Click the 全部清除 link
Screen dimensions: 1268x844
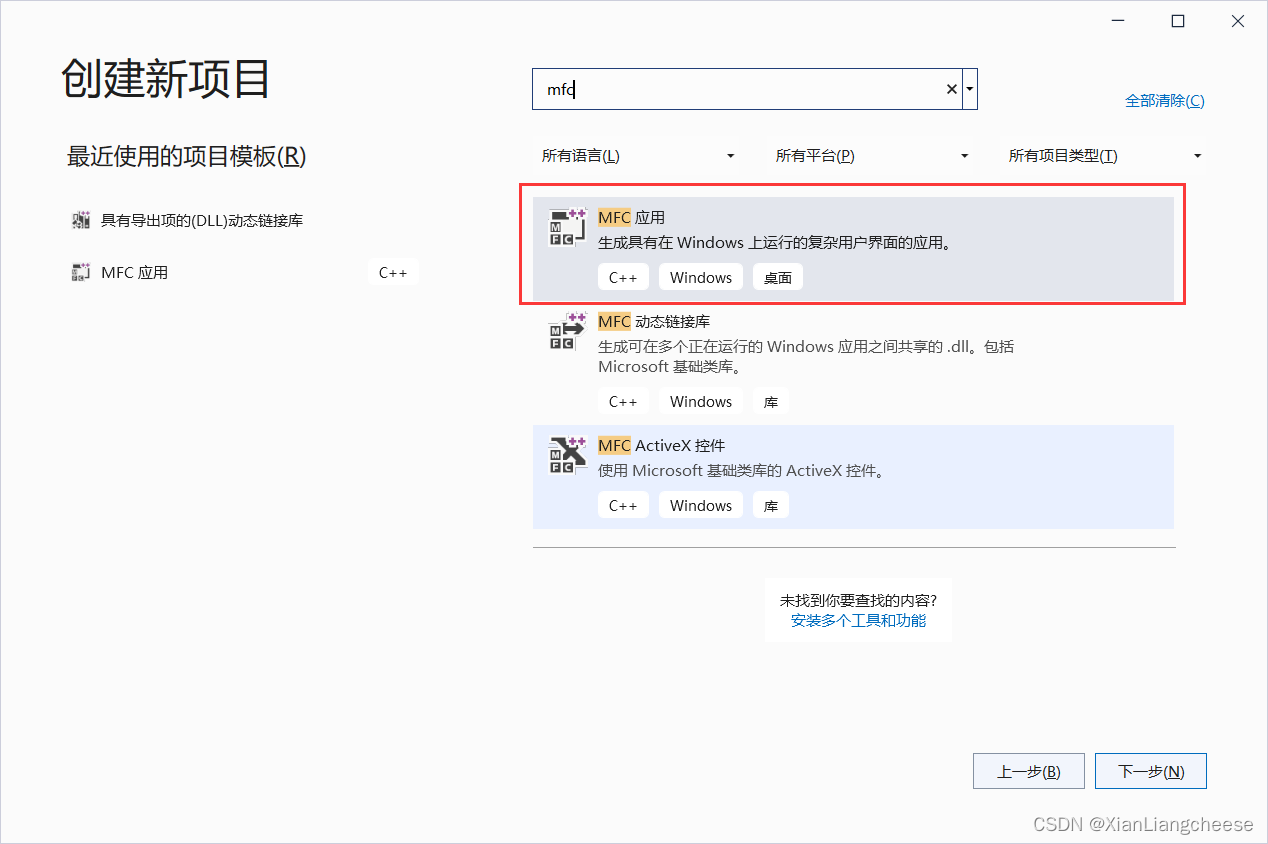click(1165, 101)
